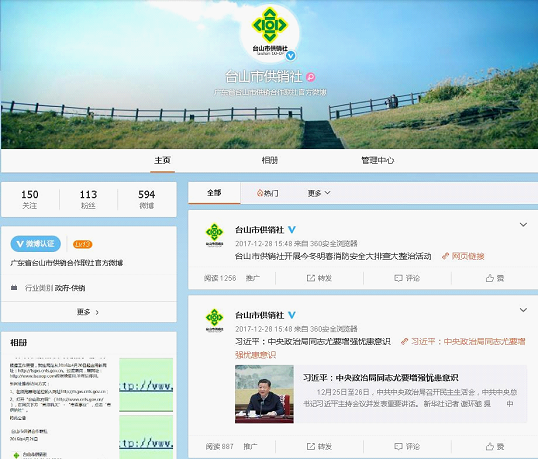Click the 评论 comment icon on first post
538x459 pixels.
[x=398, y=278]
